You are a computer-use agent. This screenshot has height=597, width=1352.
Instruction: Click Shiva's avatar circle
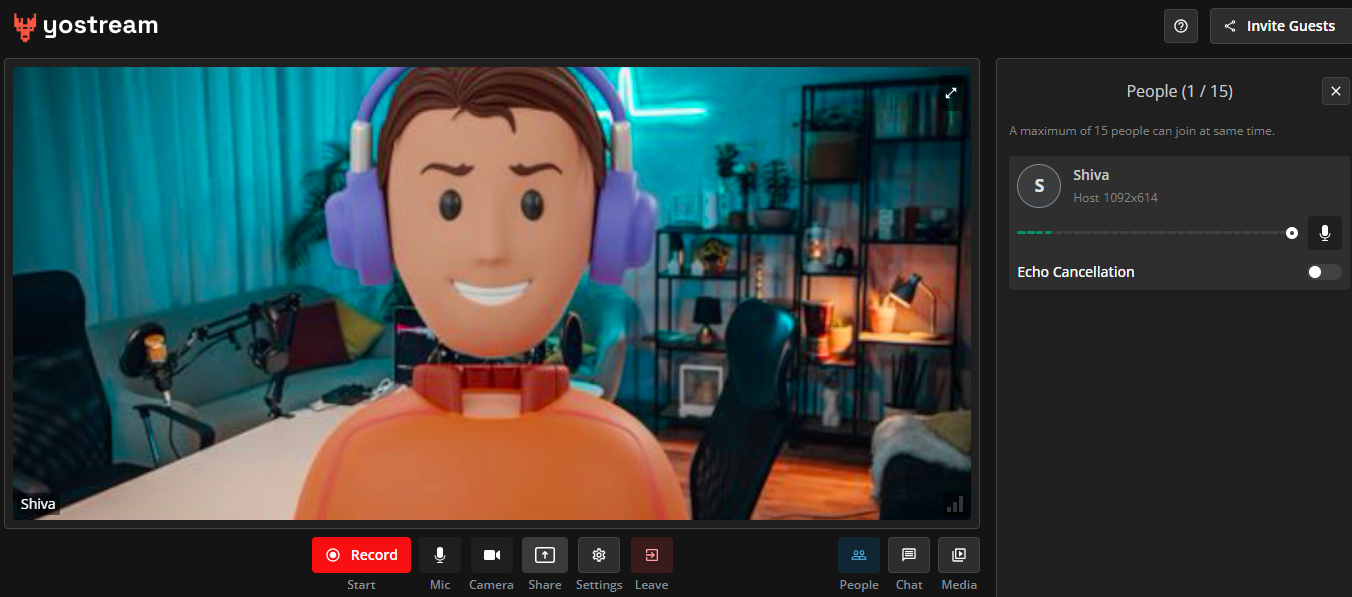pyautogui.click(x=1038, y=186)
